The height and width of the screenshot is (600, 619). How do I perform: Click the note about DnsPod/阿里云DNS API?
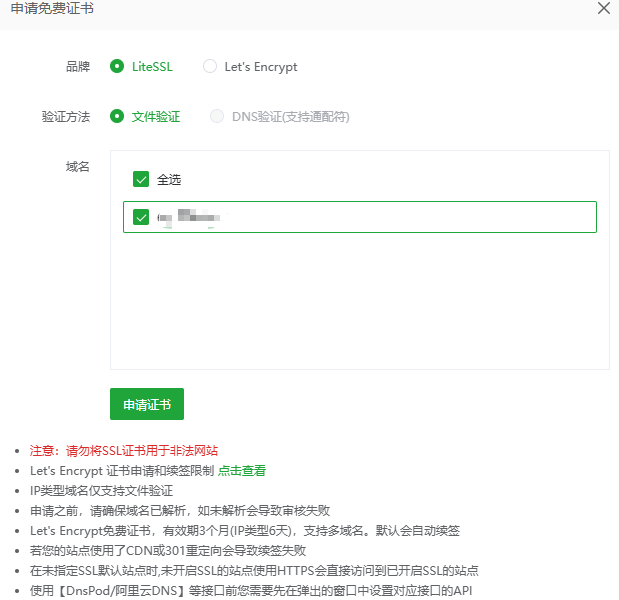click(251, 591)
